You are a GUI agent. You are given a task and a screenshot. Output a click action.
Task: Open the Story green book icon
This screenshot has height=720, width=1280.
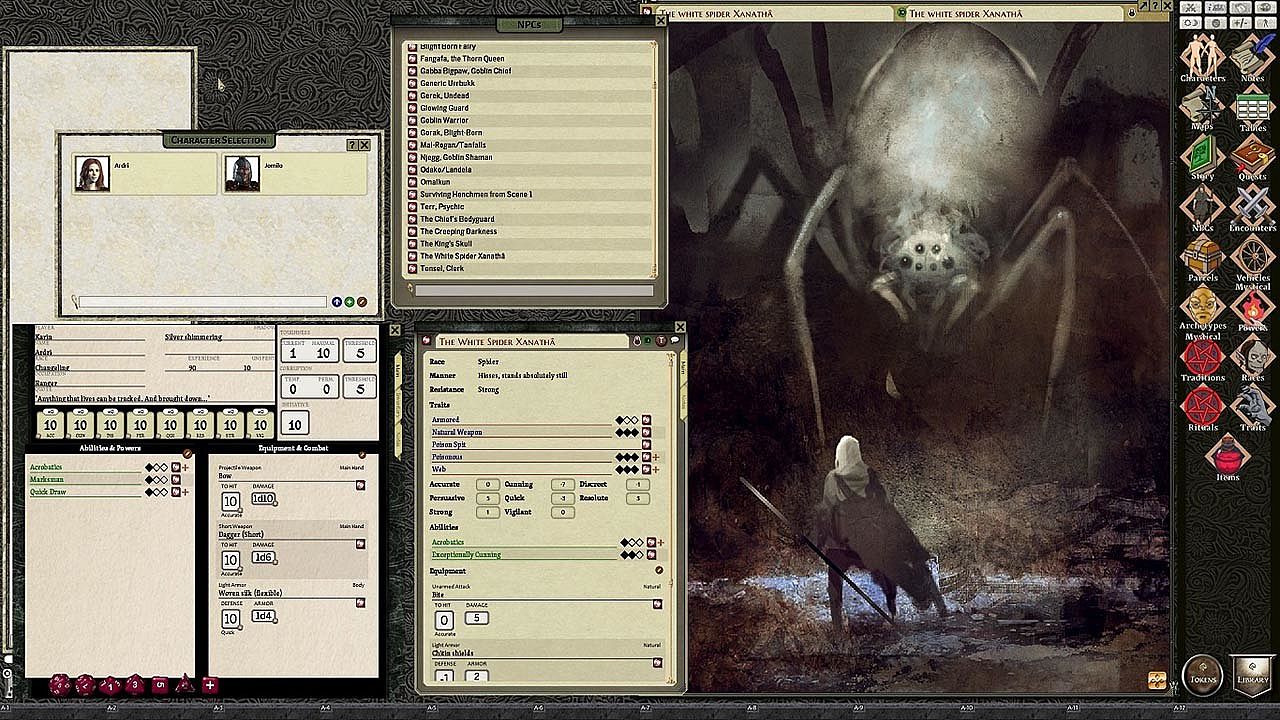(1202, 158)
